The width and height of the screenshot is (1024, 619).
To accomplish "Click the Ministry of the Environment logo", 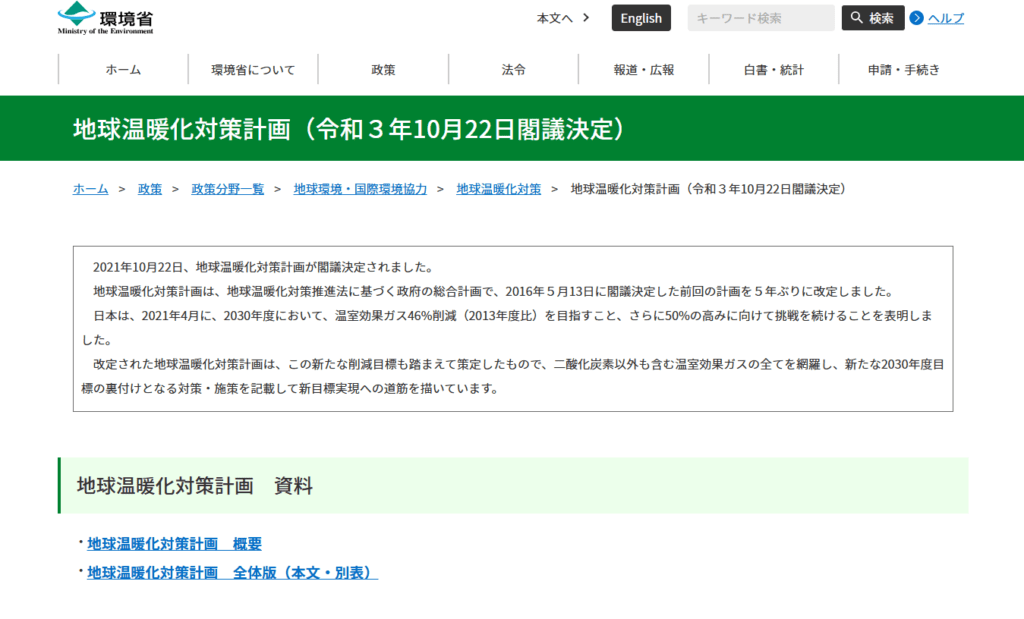I will point(106,18).
